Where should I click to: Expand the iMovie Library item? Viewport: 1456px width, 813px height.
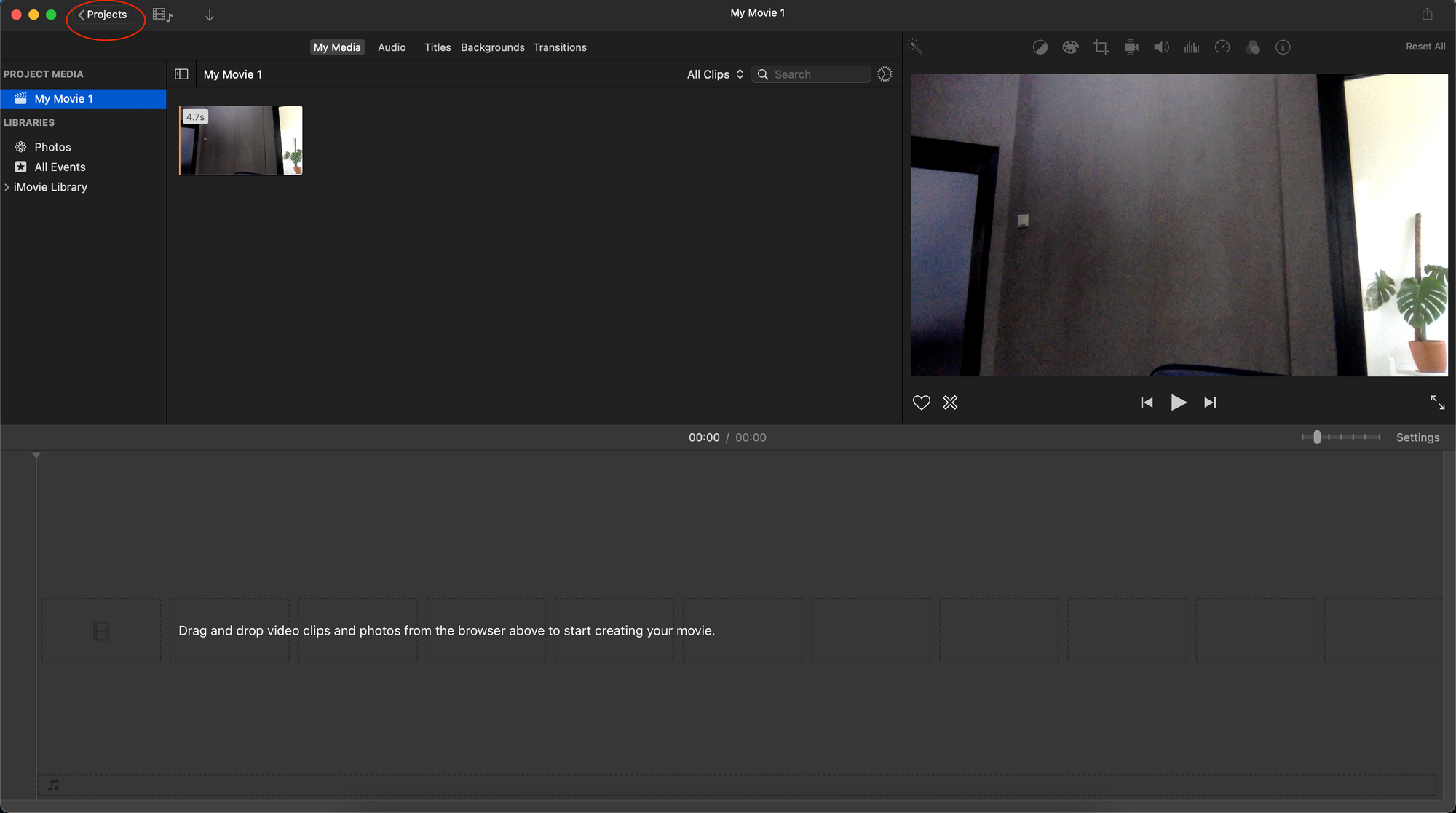[x=8, y=186]
